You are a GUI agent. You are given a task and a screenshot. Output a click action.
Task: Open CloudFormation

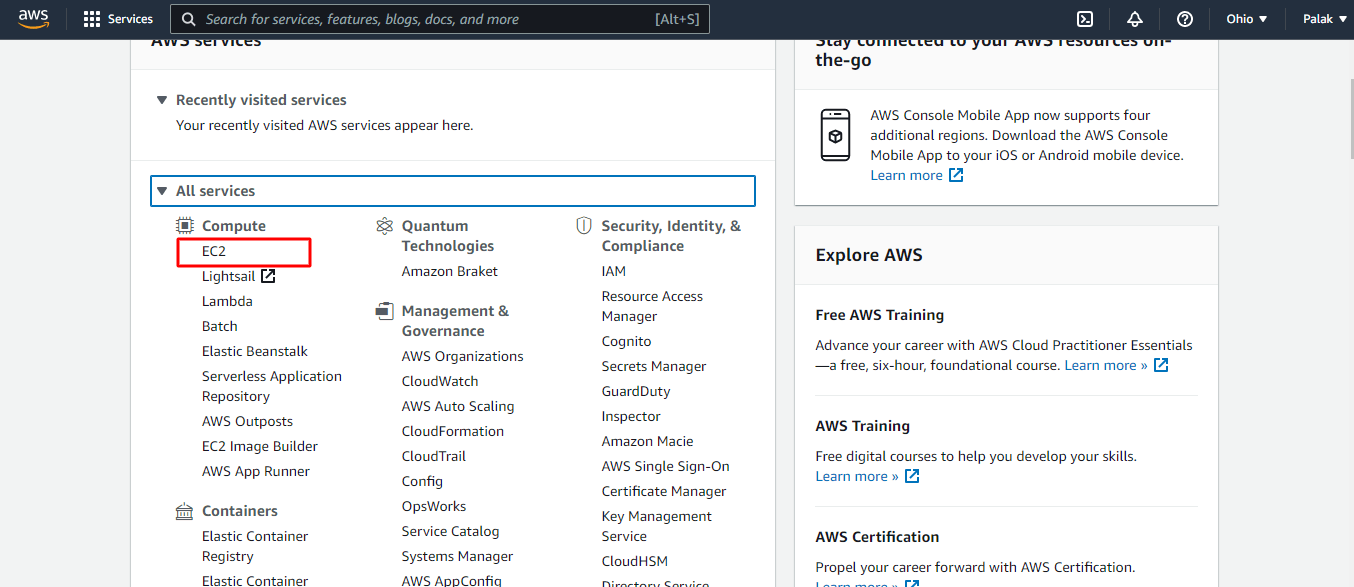coord(453,431)
